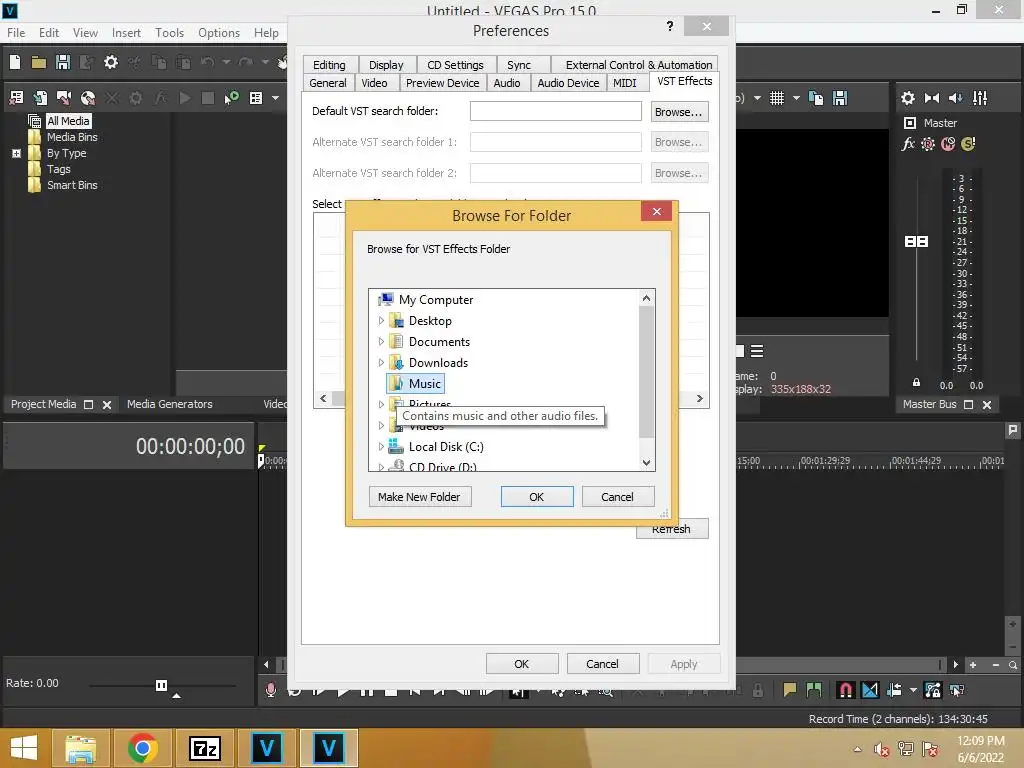Toggle fader channel lock on Master bus

[916, 383]
